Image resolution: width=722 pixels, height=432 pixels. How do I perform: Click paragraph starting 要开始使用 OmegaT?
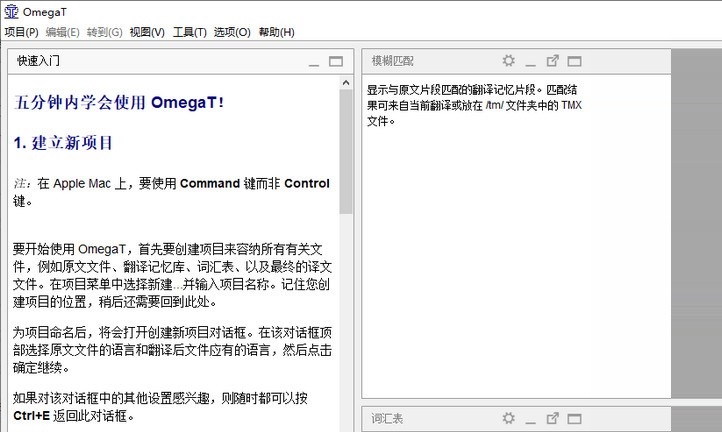click(x=172, y=275)
